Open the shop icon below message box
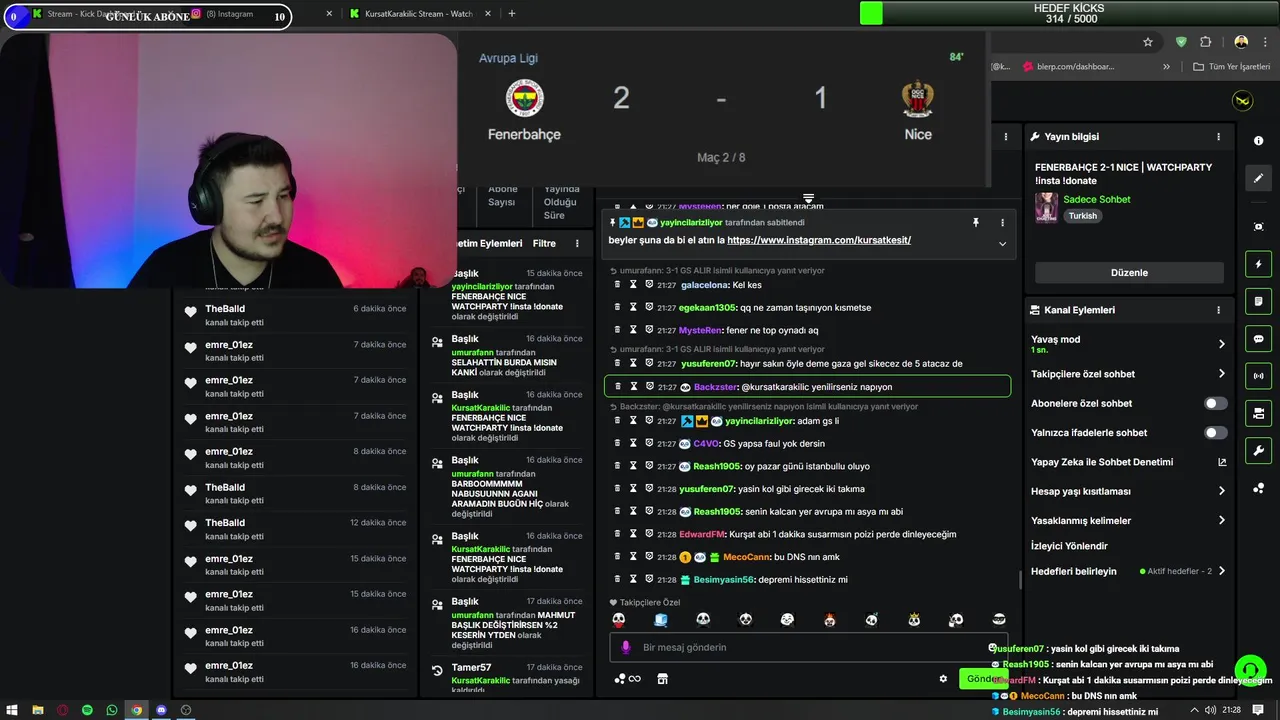This screenshot has height=720, width=1280. [662, 679]
